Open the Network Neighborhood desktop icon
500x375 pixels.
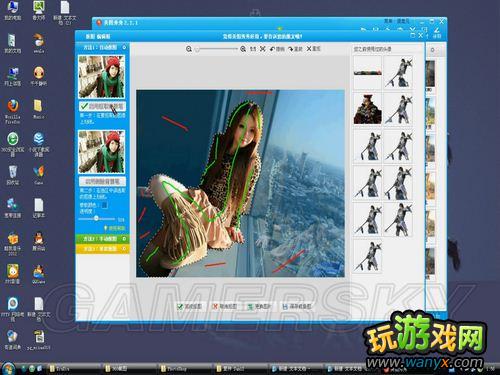pyautogui.click(x=12, y=76)
